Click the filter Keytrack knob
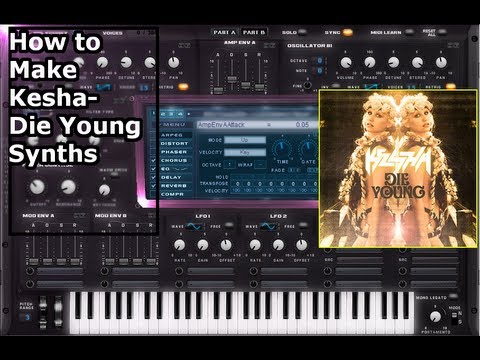 tap(104, 190)
